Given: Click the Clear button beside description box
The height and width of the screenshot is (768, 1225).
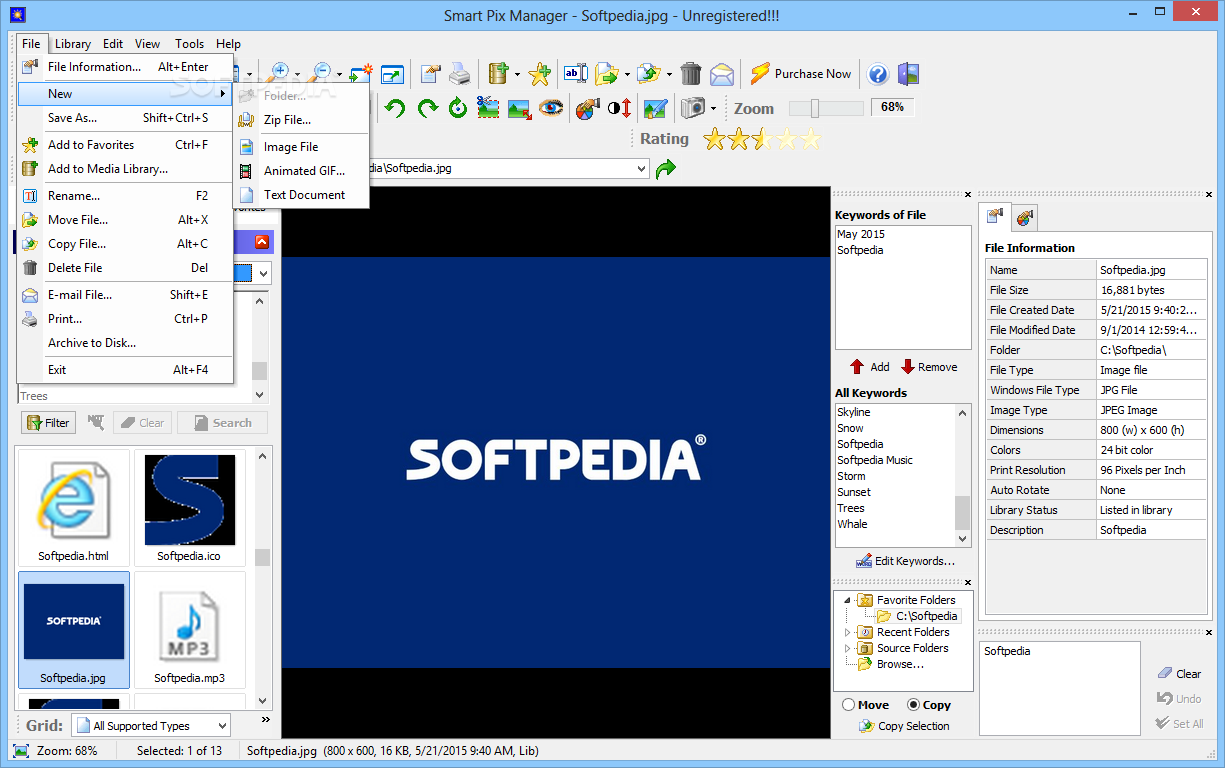Looking at the screenshot, I should click(1179, 674).
